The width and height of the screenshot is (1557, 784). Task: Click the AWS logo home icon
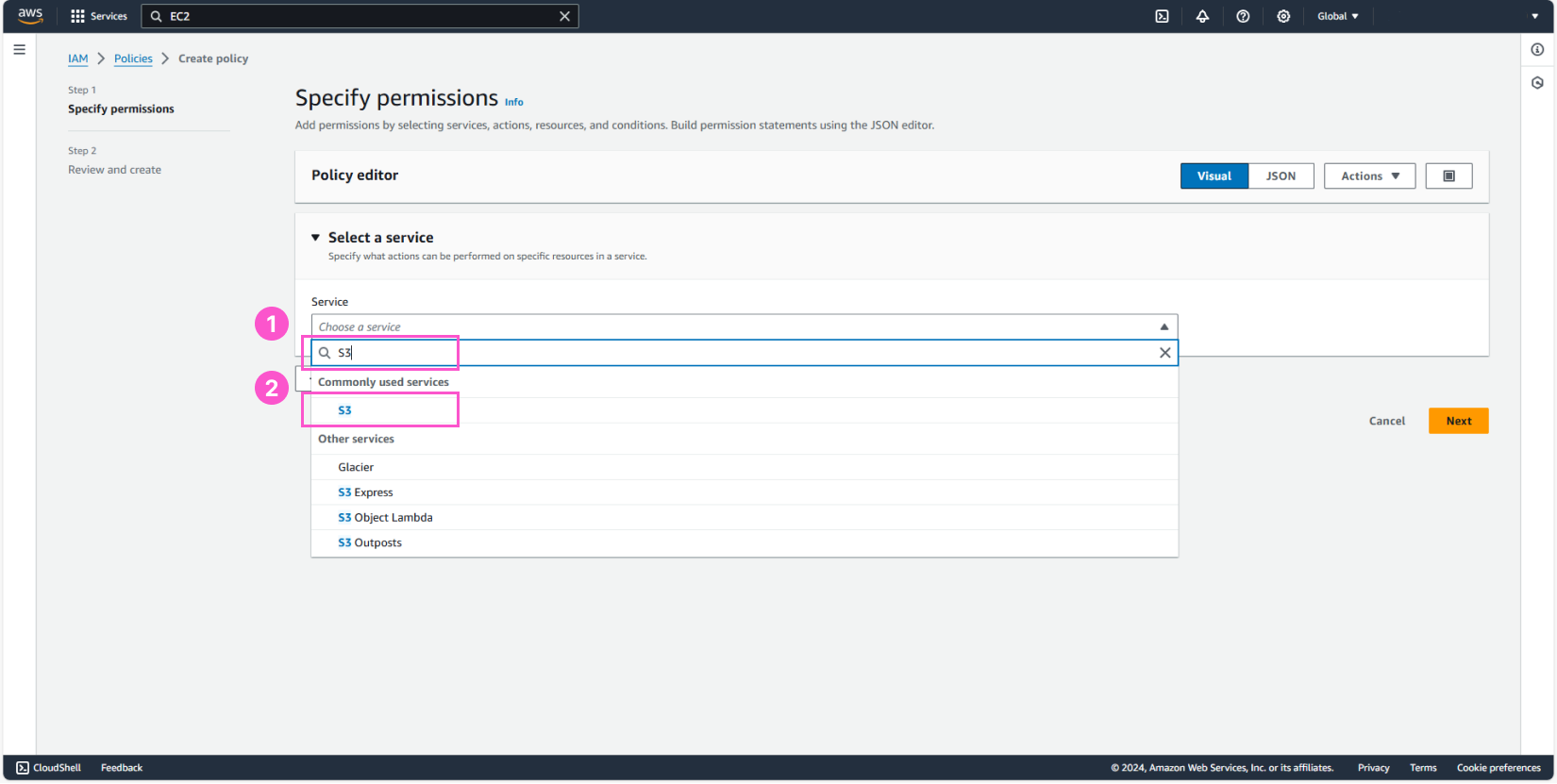30,15
